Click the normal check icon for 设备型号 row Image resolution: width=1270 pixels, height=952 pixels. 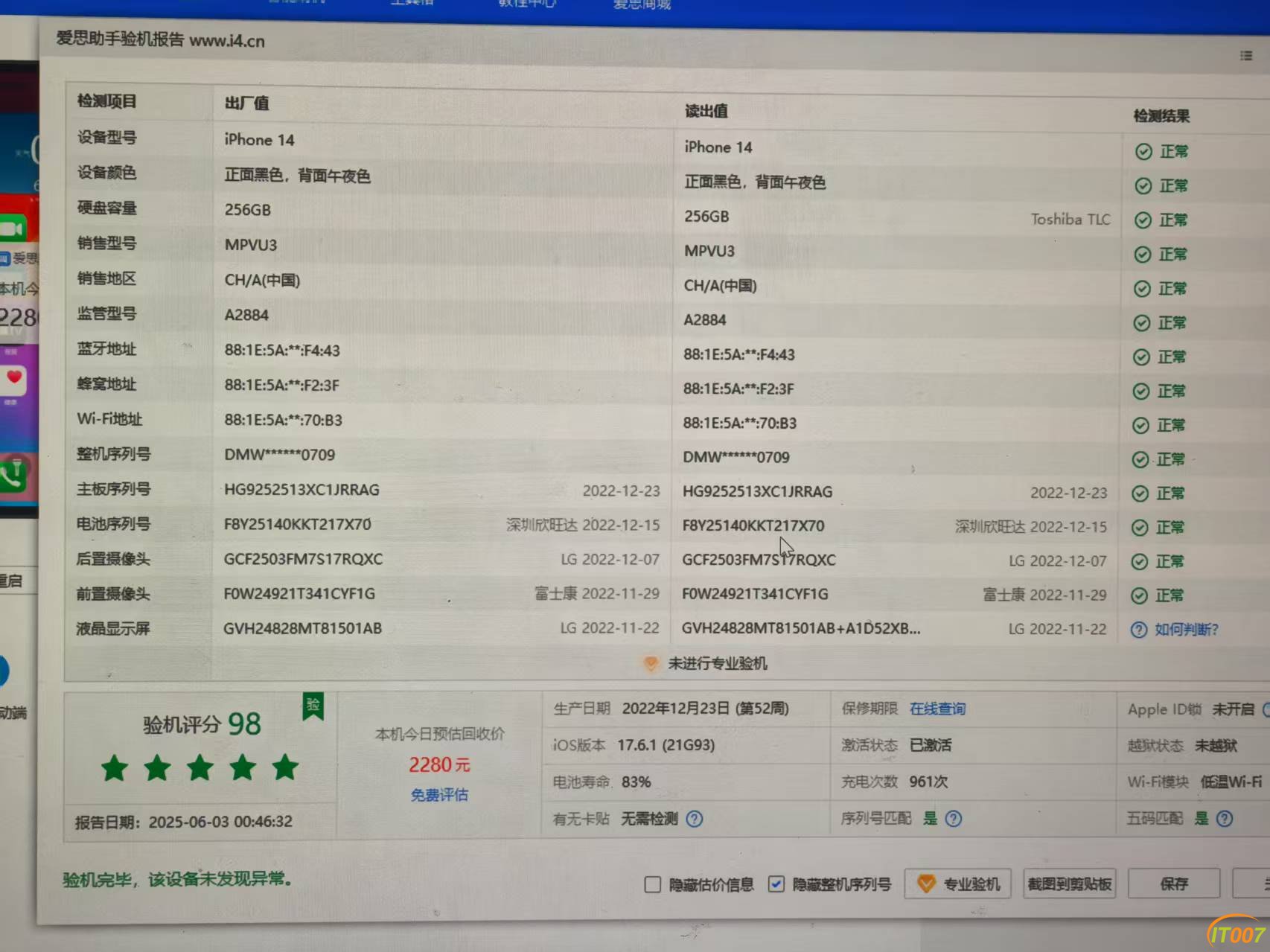(1143, 152)
